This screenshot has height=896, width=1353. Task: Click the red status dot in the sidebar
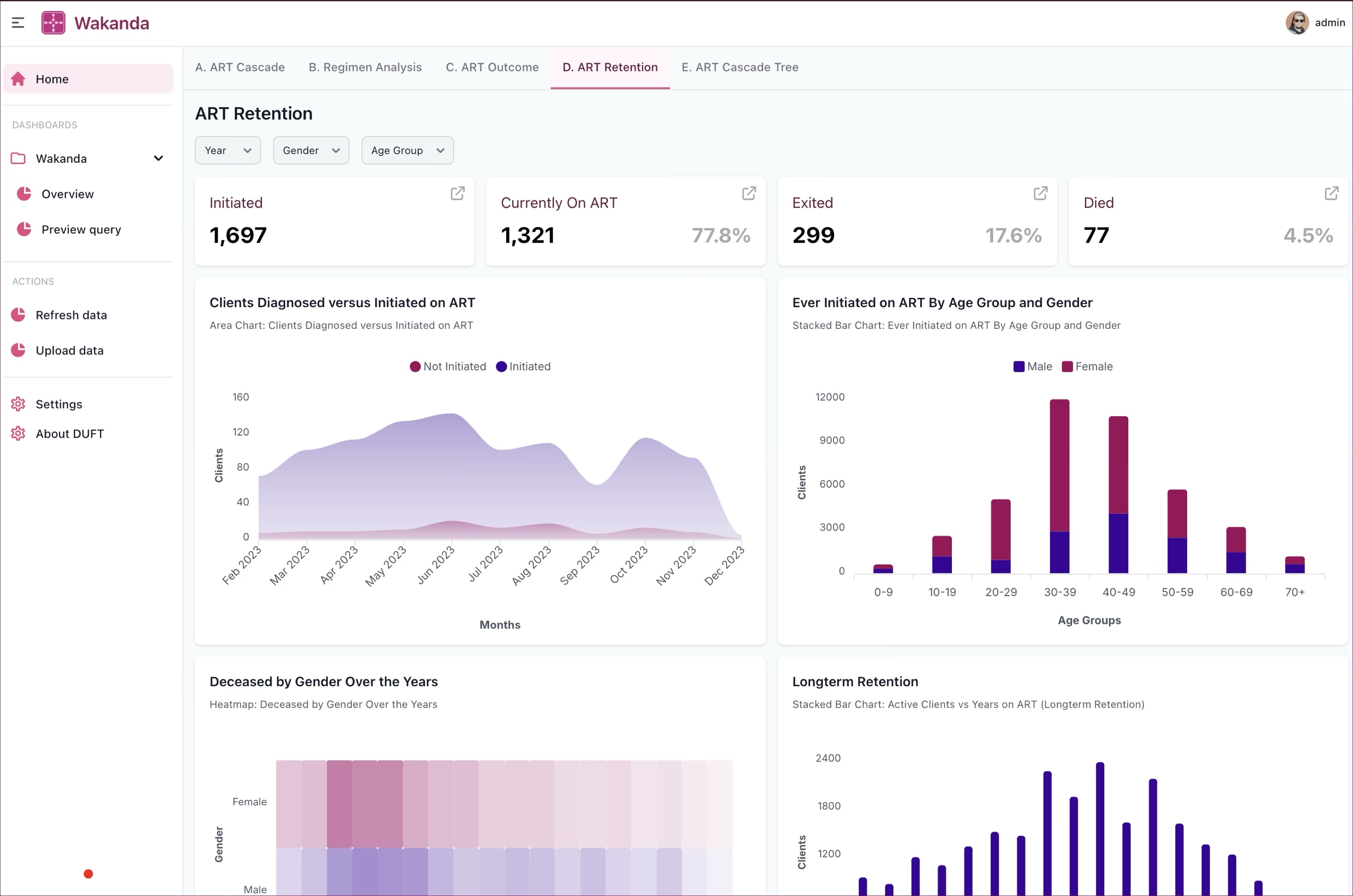[x=88, y=874]
